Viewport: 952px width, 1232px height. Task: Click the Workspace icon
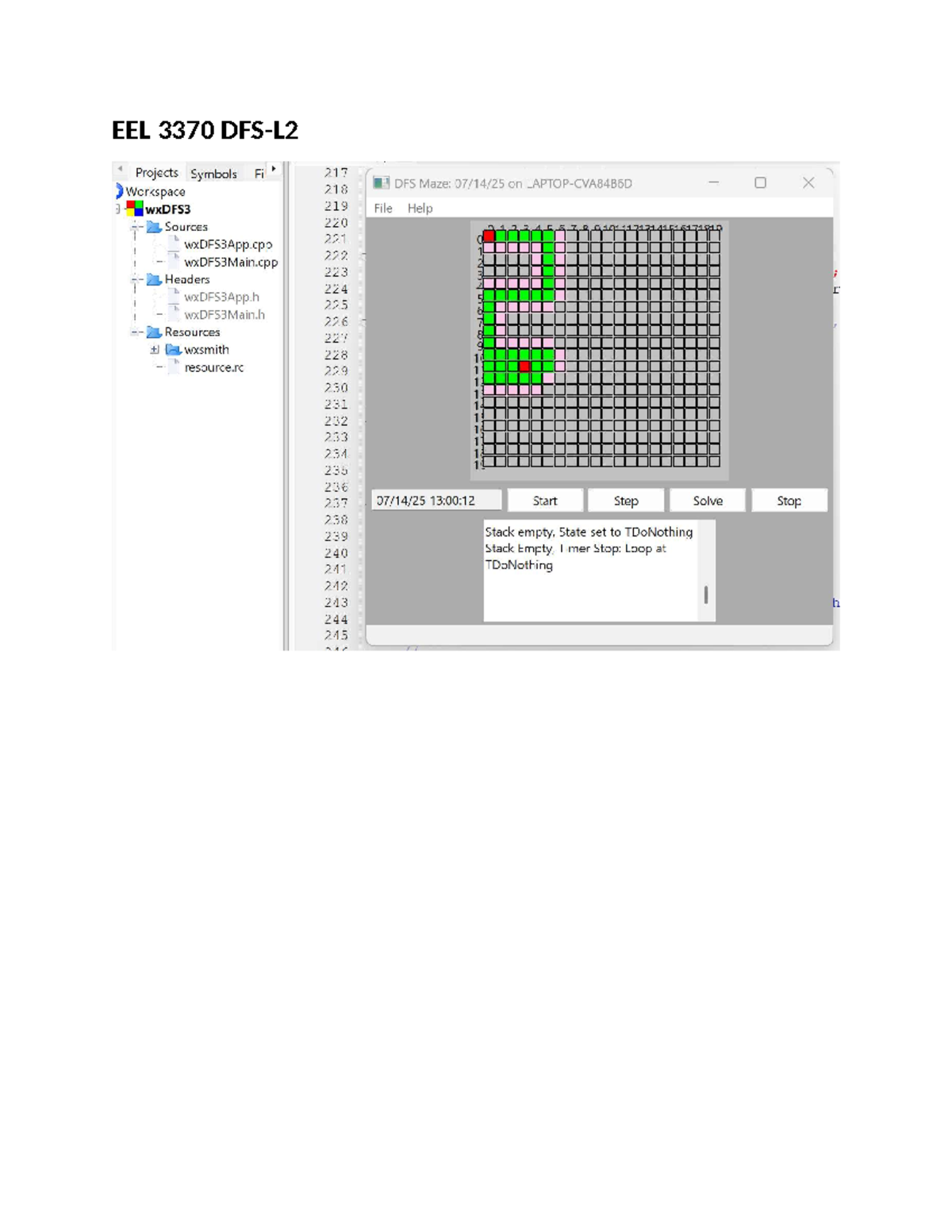[121, 190]
